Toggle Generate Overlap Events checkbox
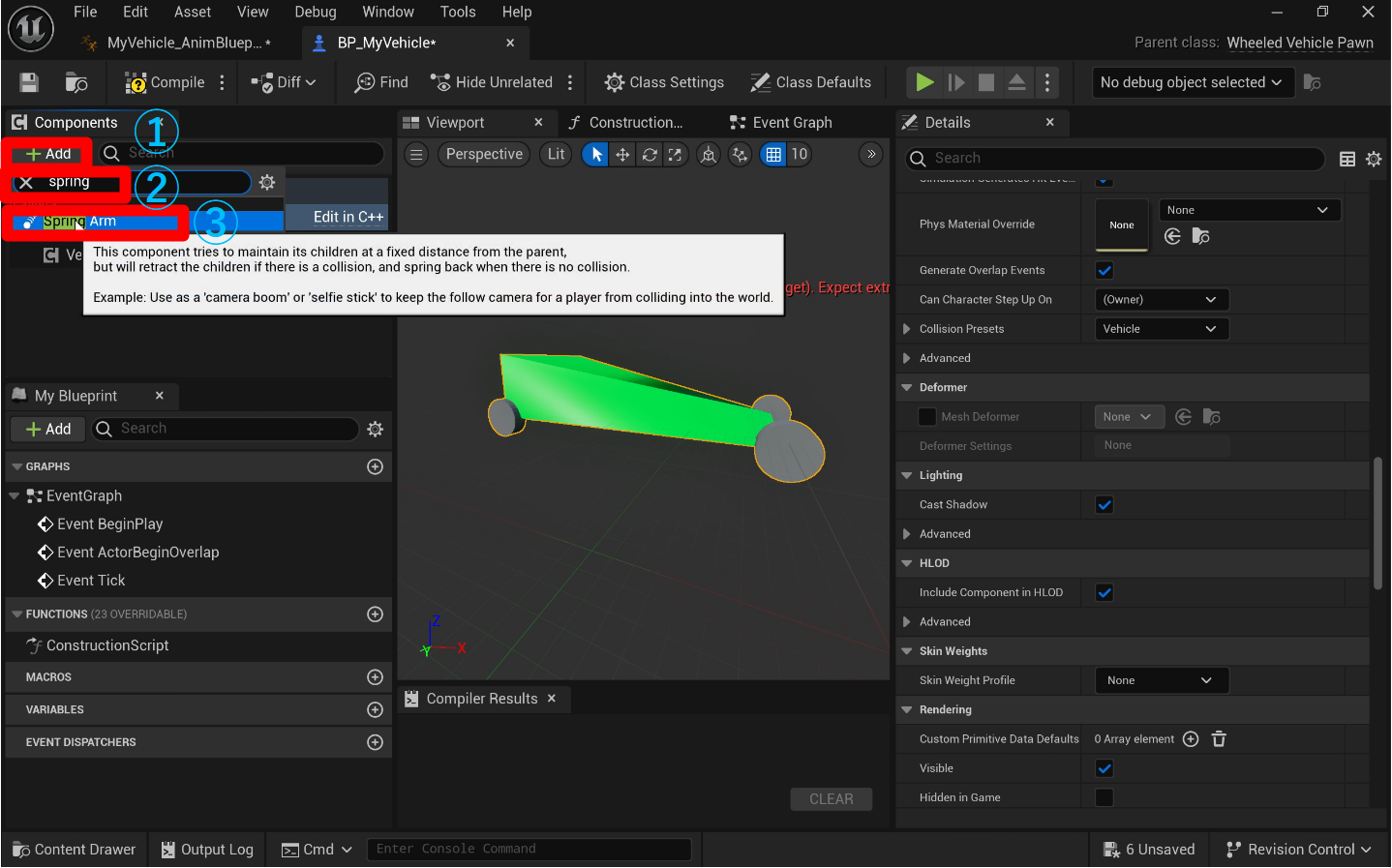1392x868 pixels. point(1105,270)
